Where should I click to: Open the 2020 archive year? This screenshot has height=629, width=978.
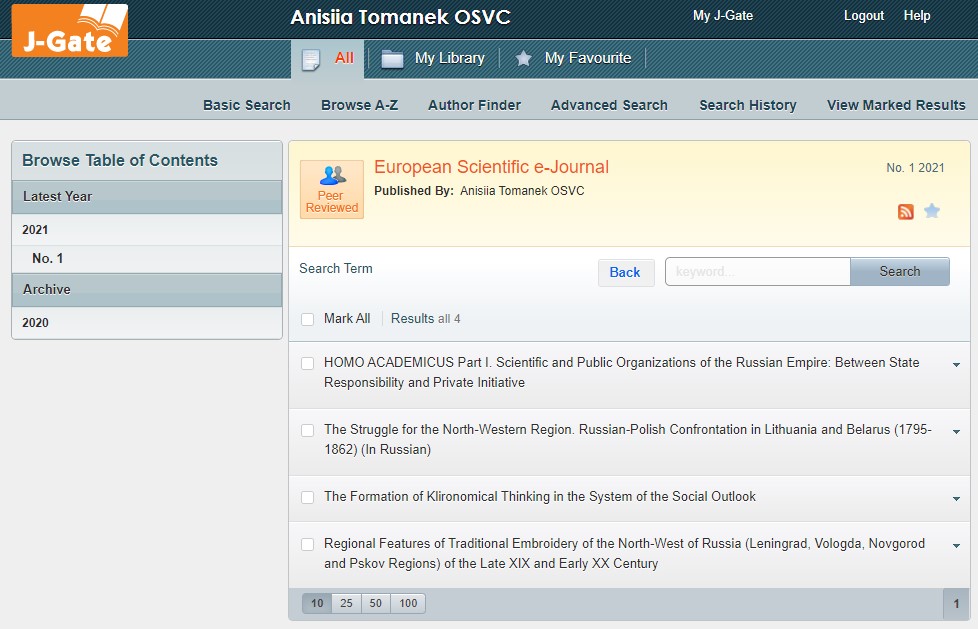click(36, 323)
